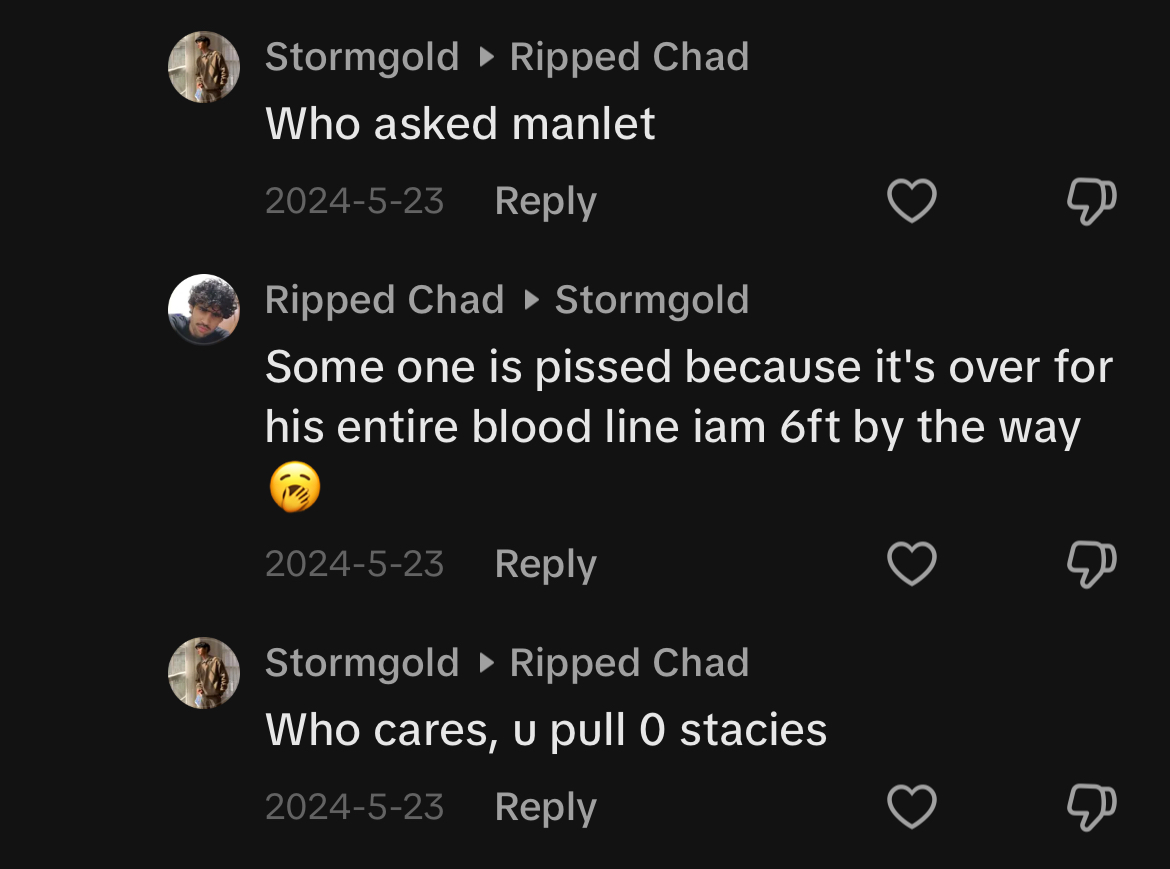Open Stormgold's avatar on "Who cares" comment
This screenshot has height=869, width=1170.
click(x=204, y=672)
